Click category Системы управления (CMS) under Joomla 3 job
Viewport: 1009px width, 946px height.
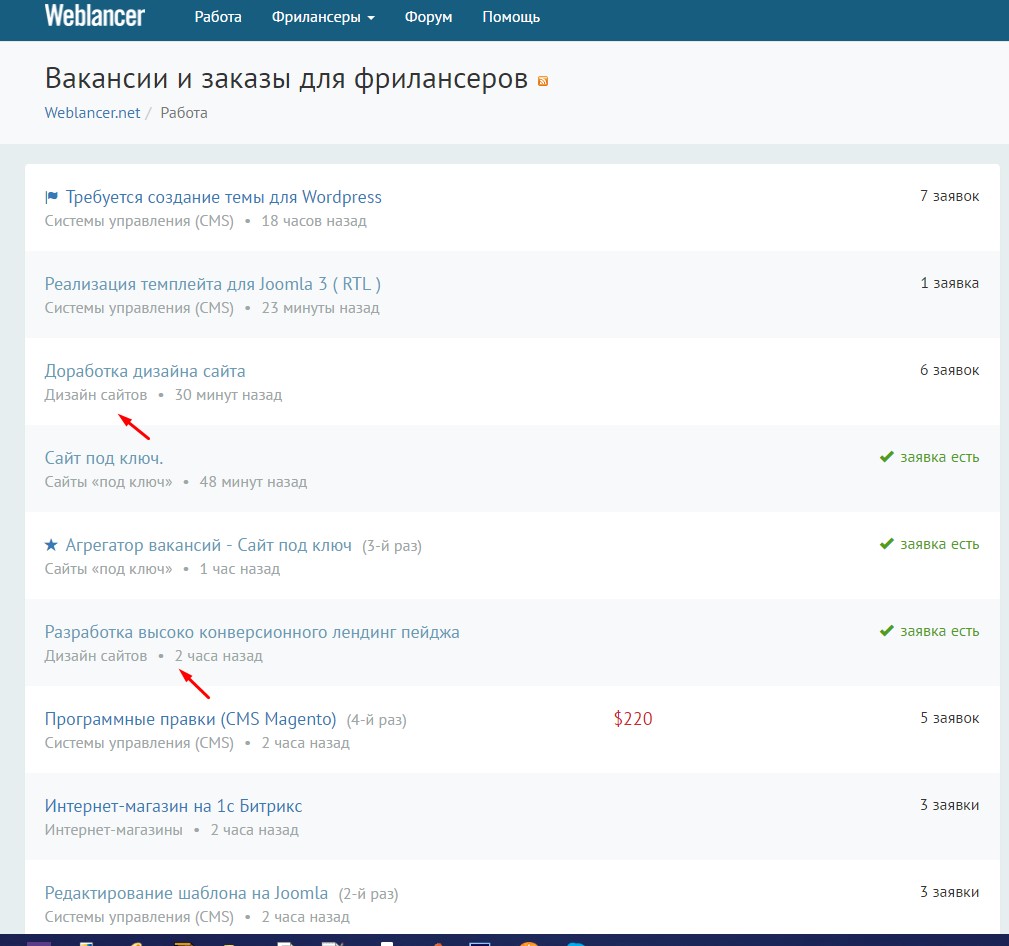pyautogui.click(x=139, y=308)
